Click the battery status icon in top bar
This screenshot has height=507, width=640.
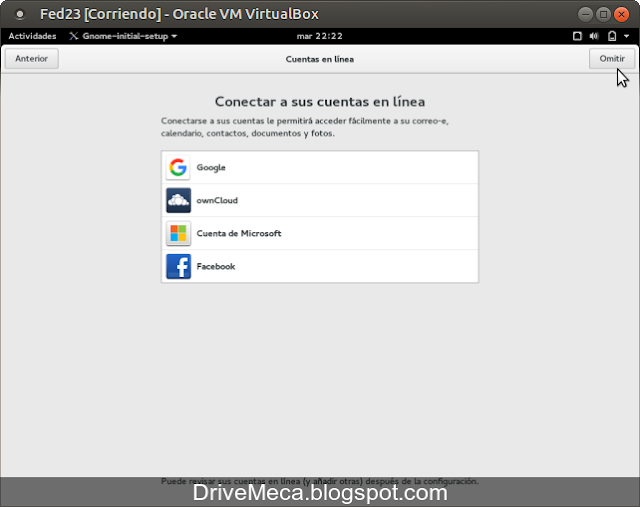tap(612, 36)
